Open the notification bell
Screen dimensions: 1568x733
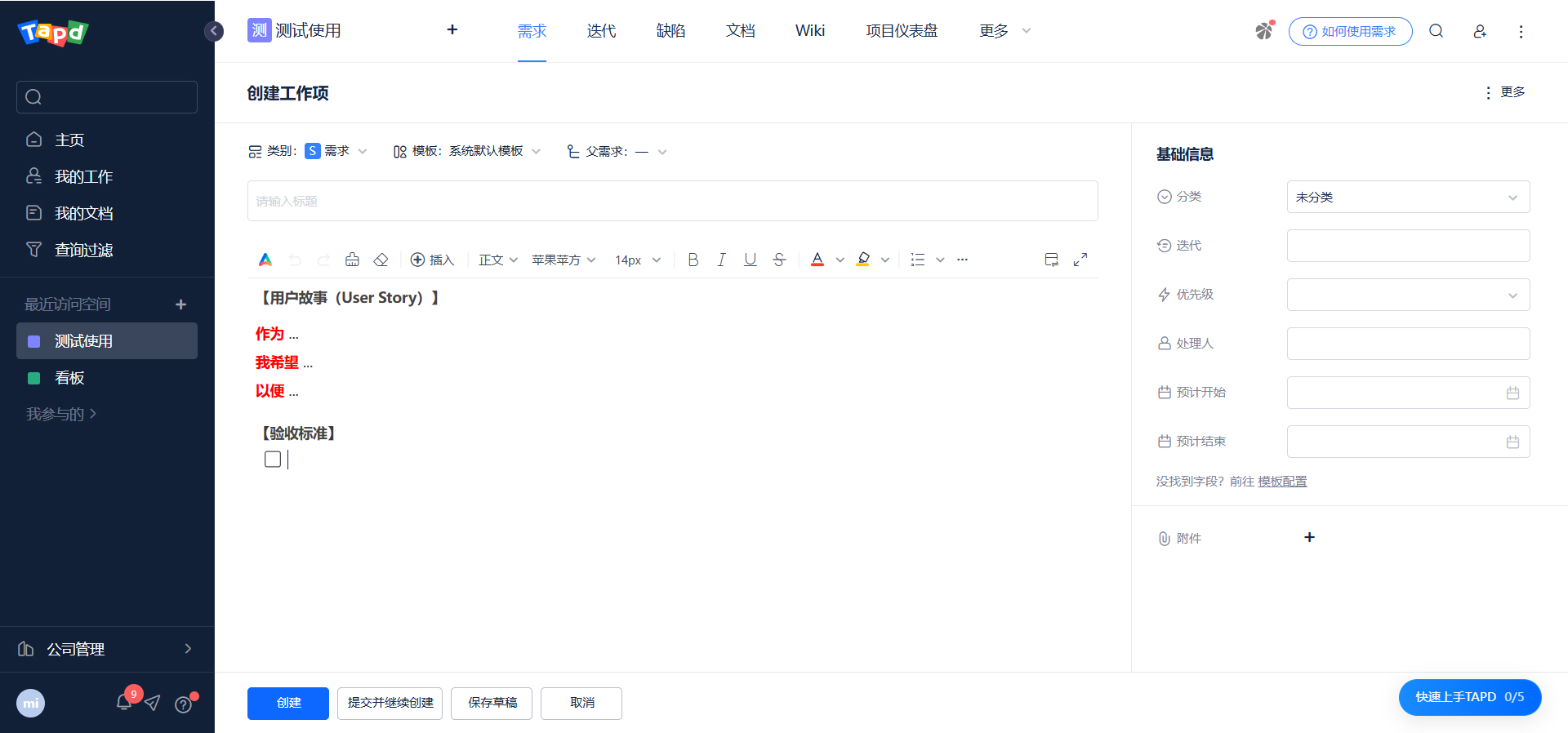[x=125, y=702]
